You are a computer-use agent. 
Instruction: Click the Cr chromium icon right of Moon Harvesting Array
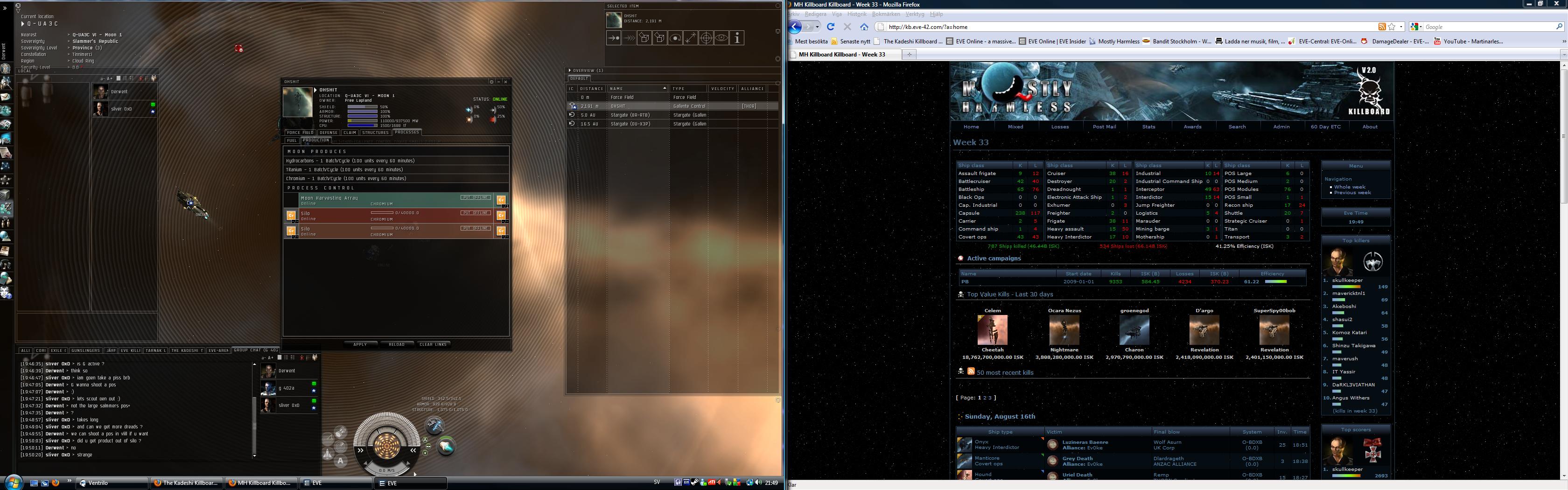coord(501,200)
